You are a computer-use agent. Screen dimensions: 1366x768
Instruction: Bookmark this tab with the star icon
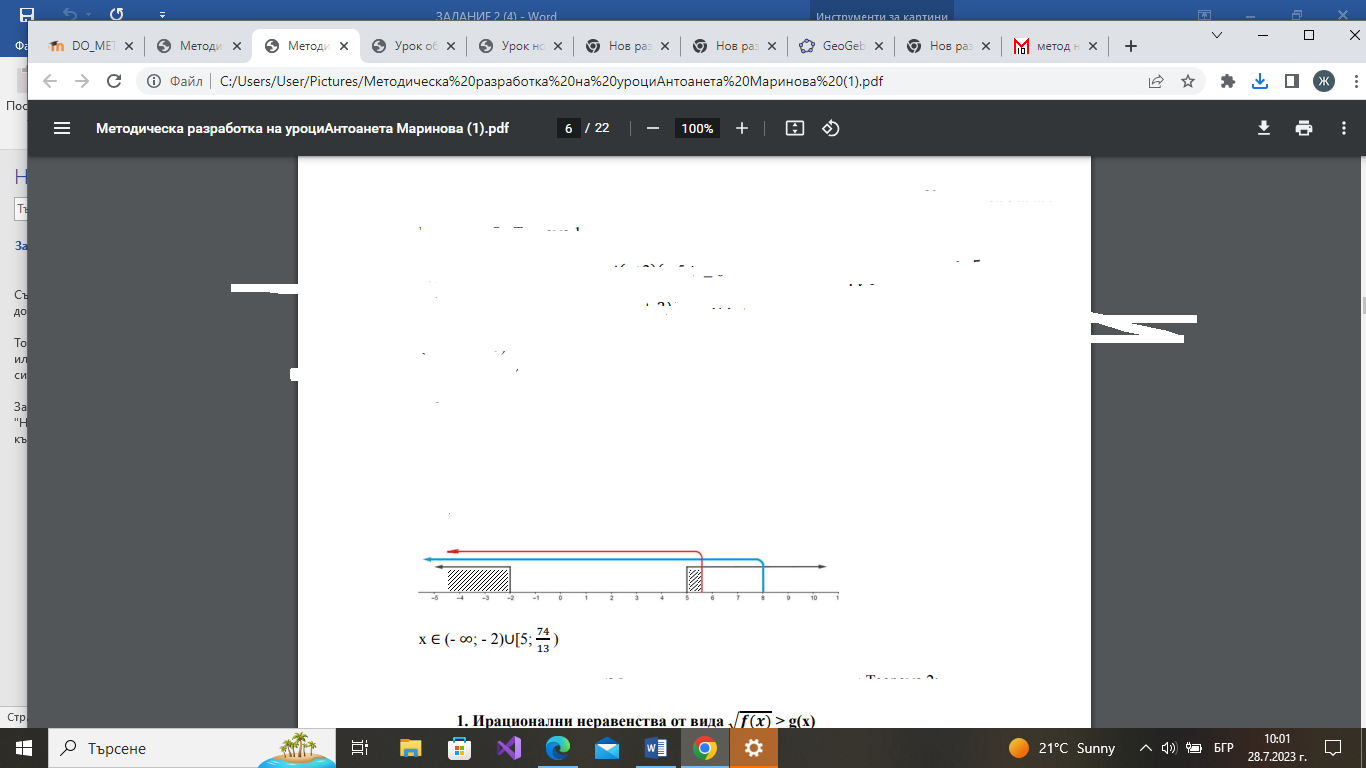pyautogui.click(x=1188, y=82)
